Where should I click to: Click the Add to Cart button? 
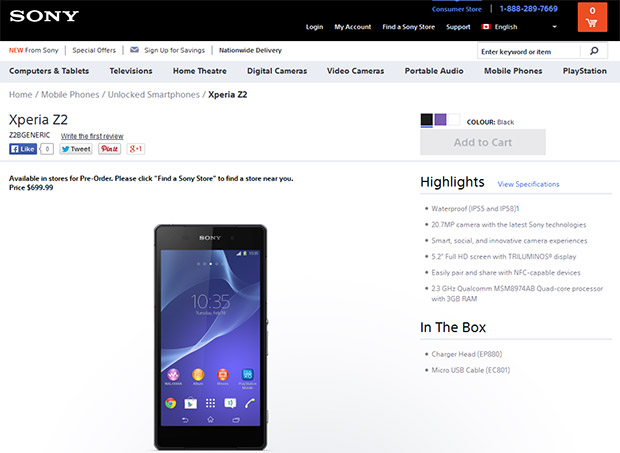pos(483,142)
